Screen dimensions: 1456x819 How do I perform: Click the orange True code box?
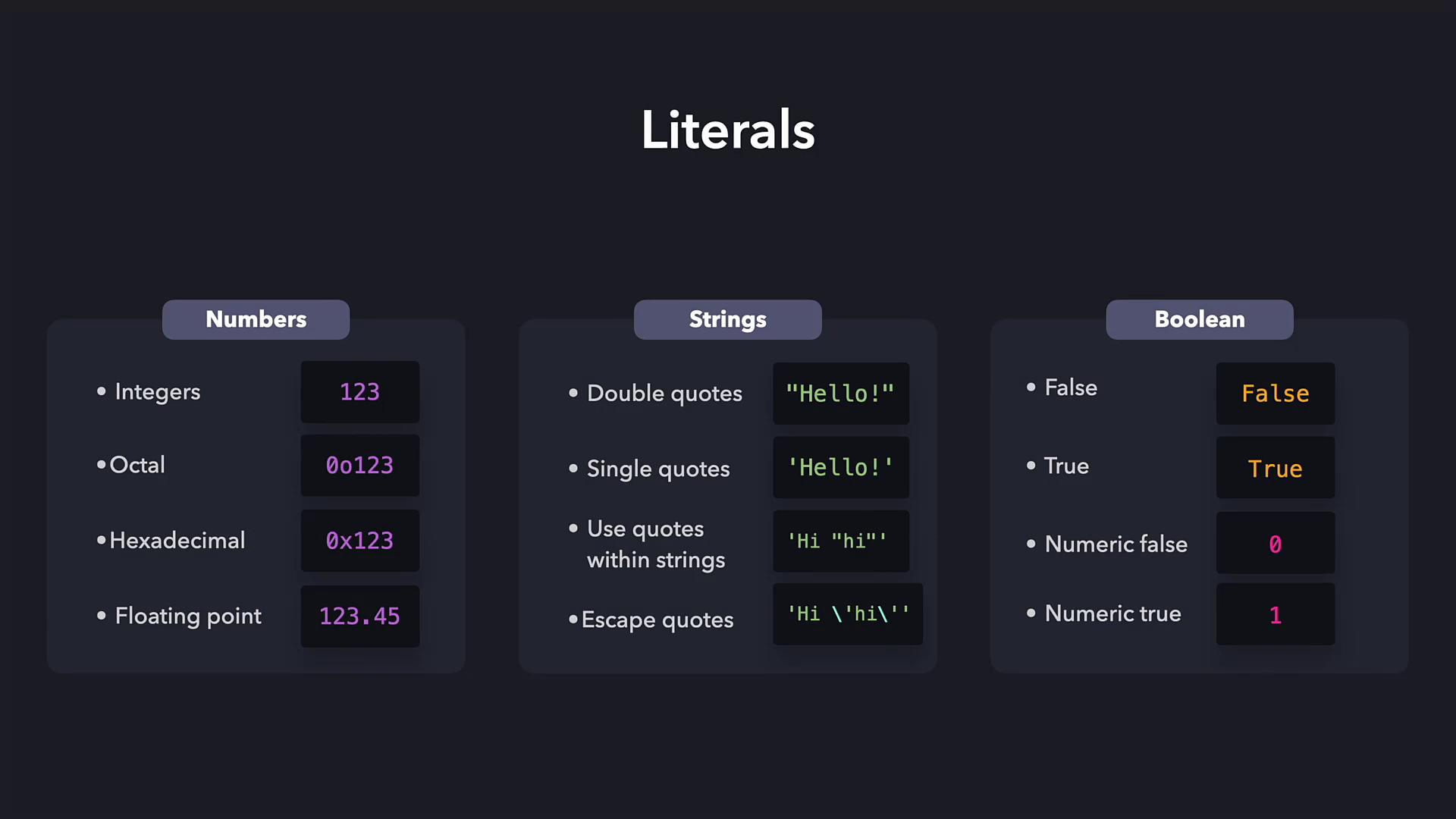click(x=1275, y=468)
